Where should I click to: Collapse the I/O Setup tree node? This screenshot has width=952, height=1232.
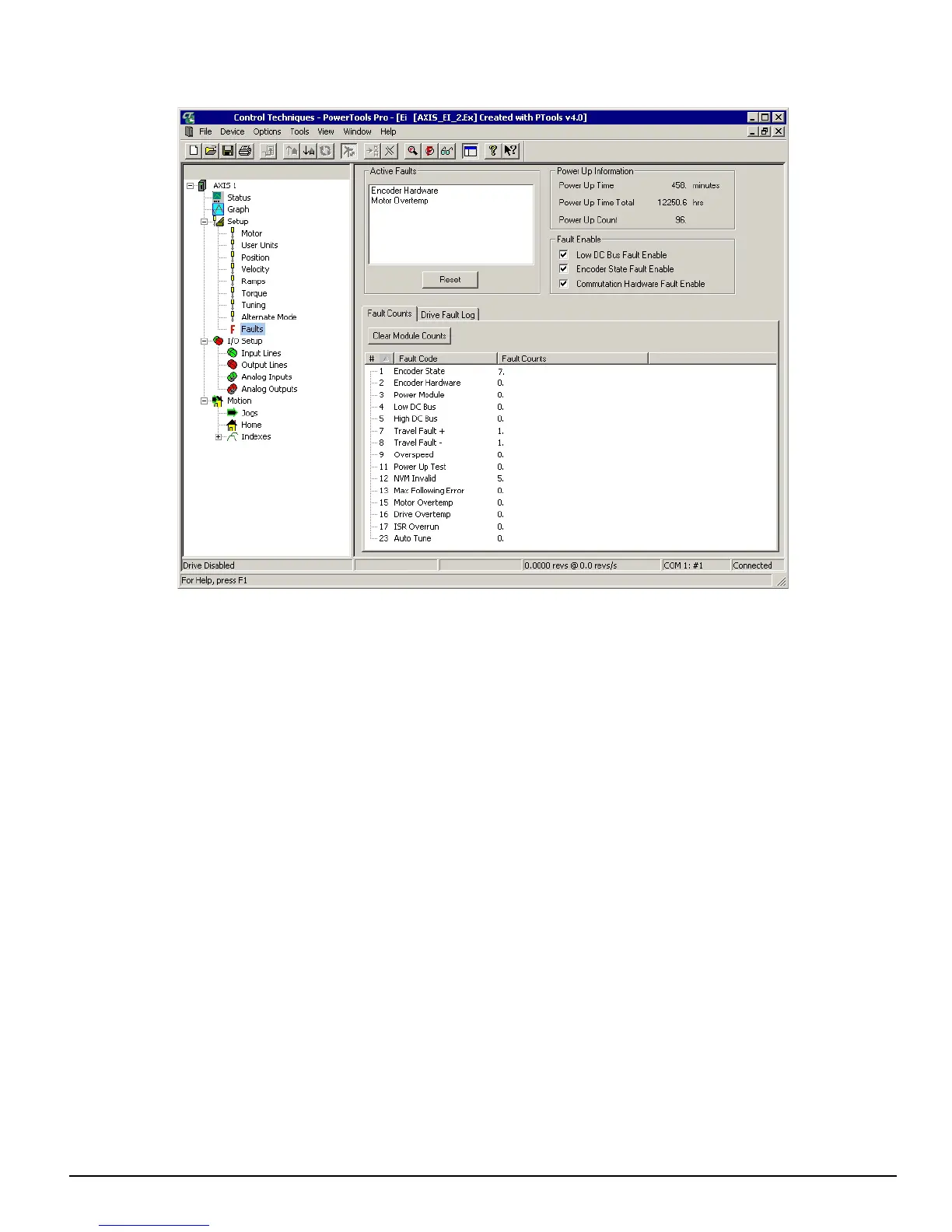[x=205, y=341]
